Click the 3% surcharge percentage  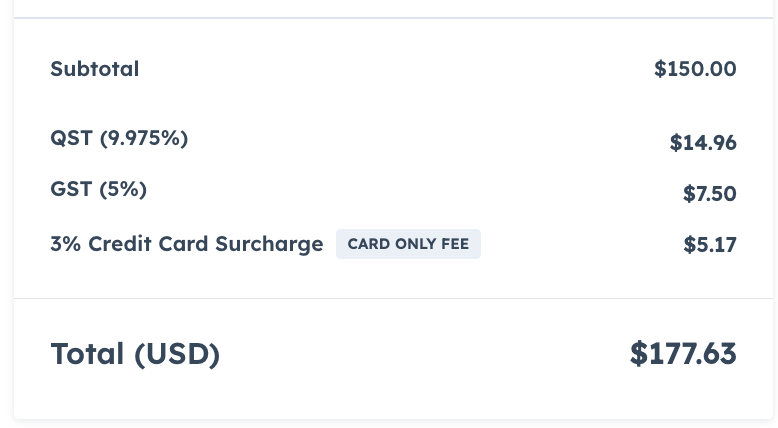click(66, 244)
